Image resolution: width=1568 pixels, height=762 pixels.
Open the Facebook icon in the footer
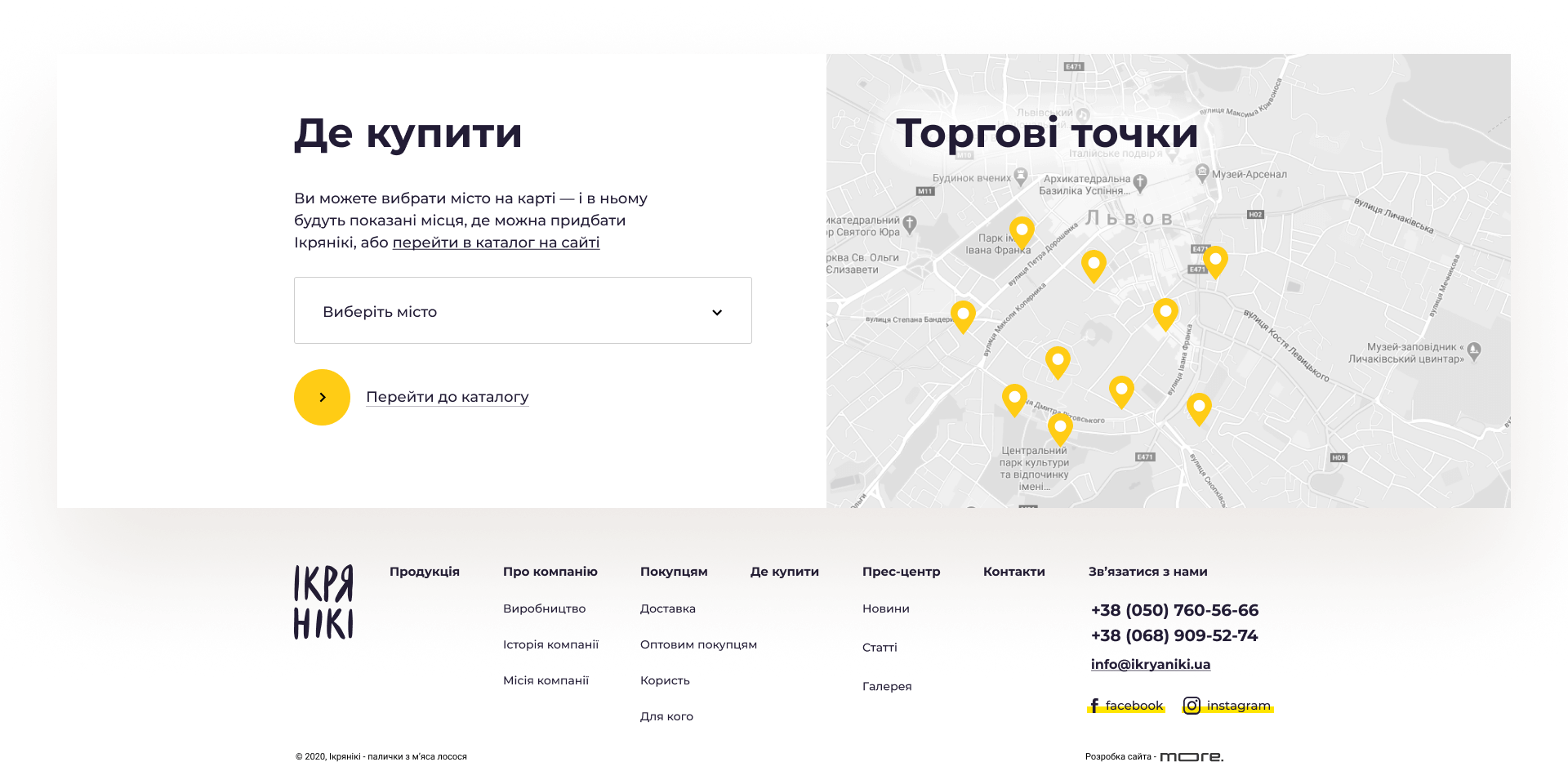tap(1094, 706)
